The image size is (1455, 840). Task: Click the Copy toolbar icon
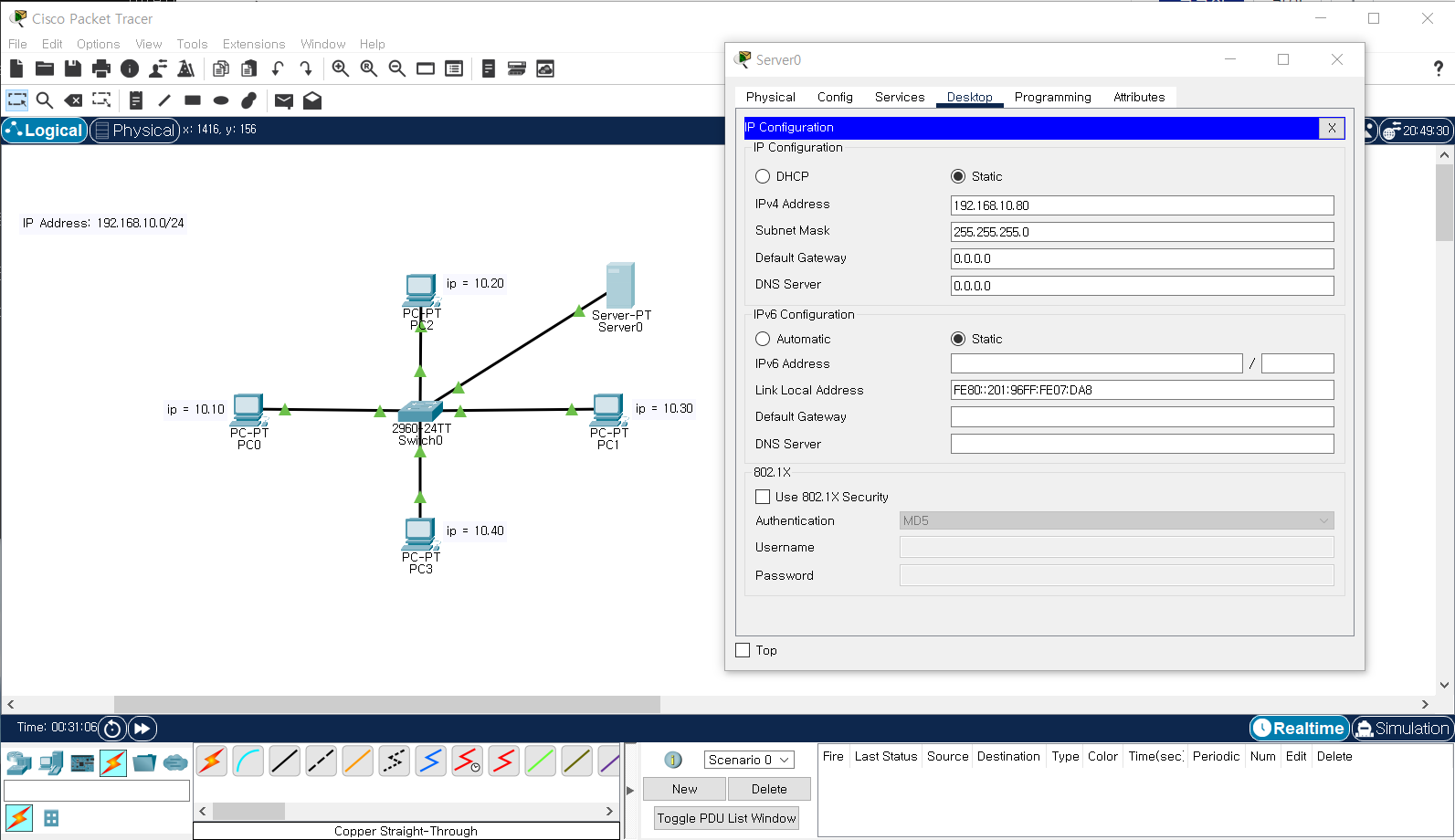(221, 68)
